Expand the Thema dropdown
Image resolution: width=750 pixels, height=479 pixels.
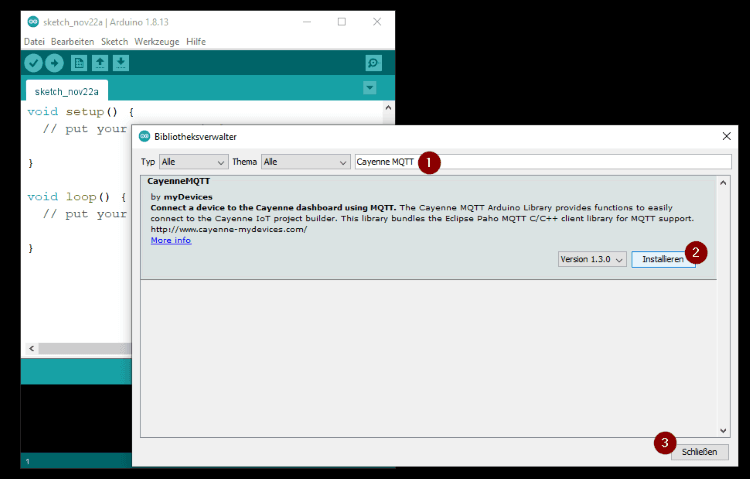tap(304, 161)
